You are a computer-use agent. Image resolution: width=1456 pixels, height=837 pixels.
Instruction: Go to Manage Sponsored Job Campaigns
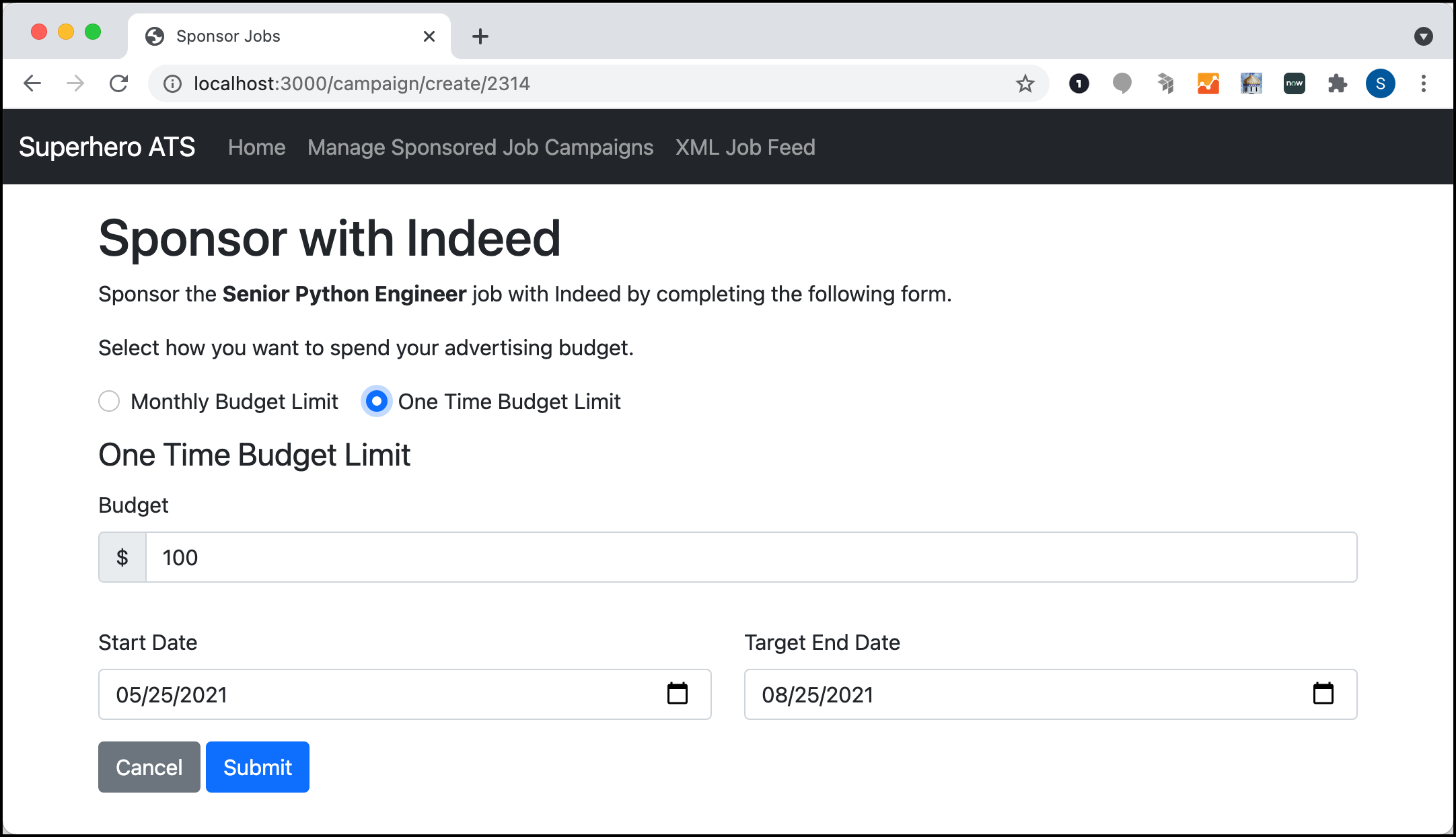(480, 147)
